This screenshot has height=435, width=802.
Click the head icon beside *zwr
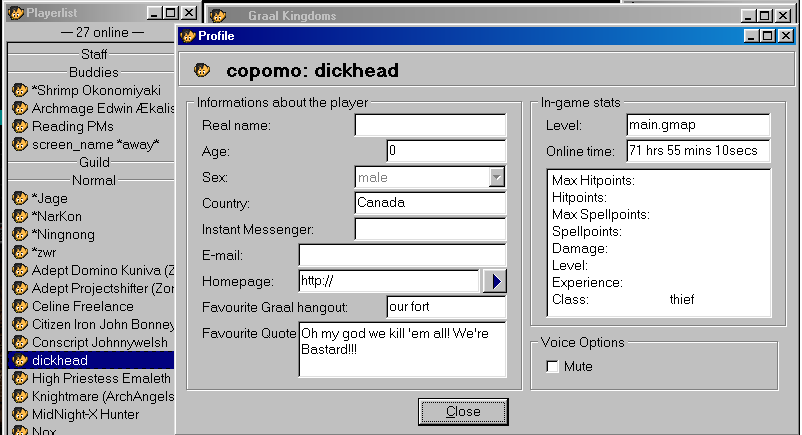(x=19, y=252)
